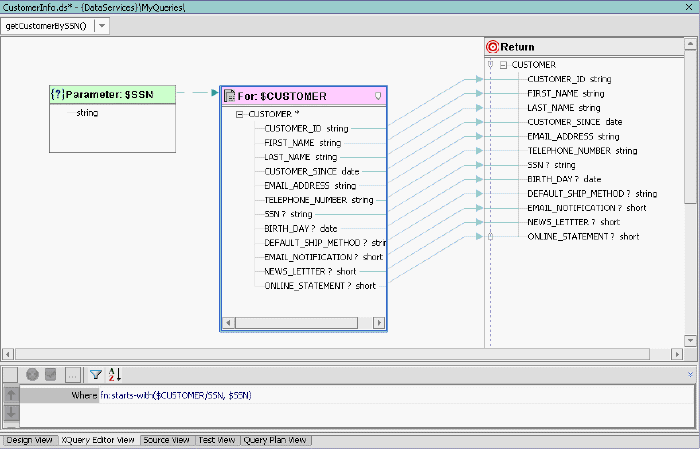Click the For node scroll right arrow
Image resolution: width=700 pixels, height=449 pixels.
coord(379,323)
